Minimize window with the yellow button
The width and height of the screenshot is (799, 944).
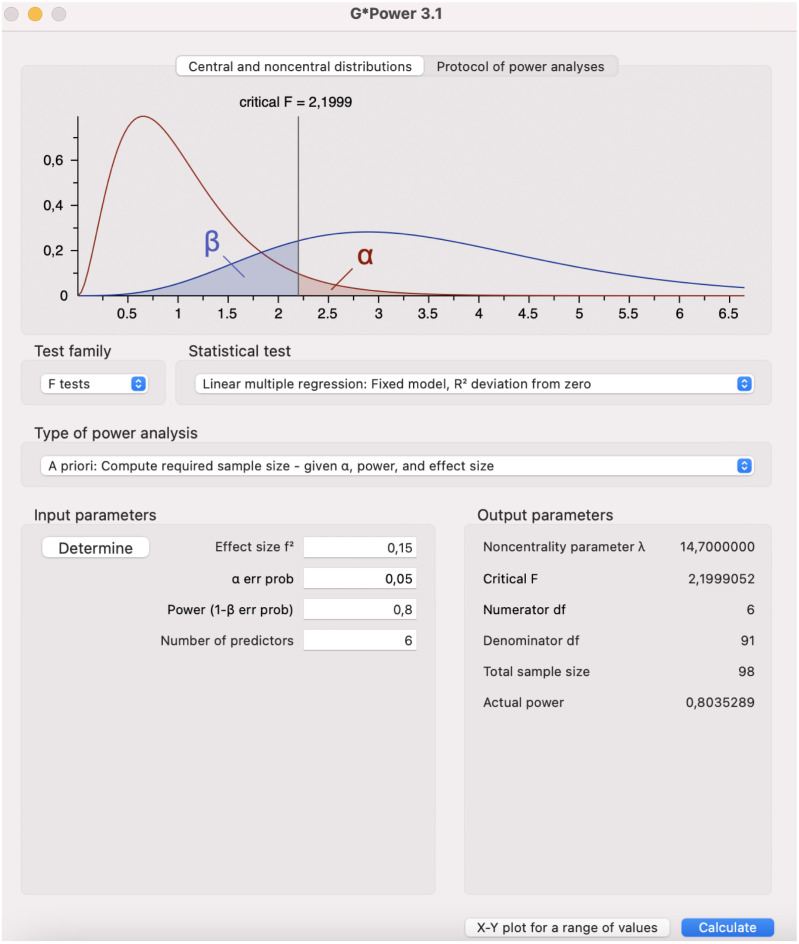35,14
